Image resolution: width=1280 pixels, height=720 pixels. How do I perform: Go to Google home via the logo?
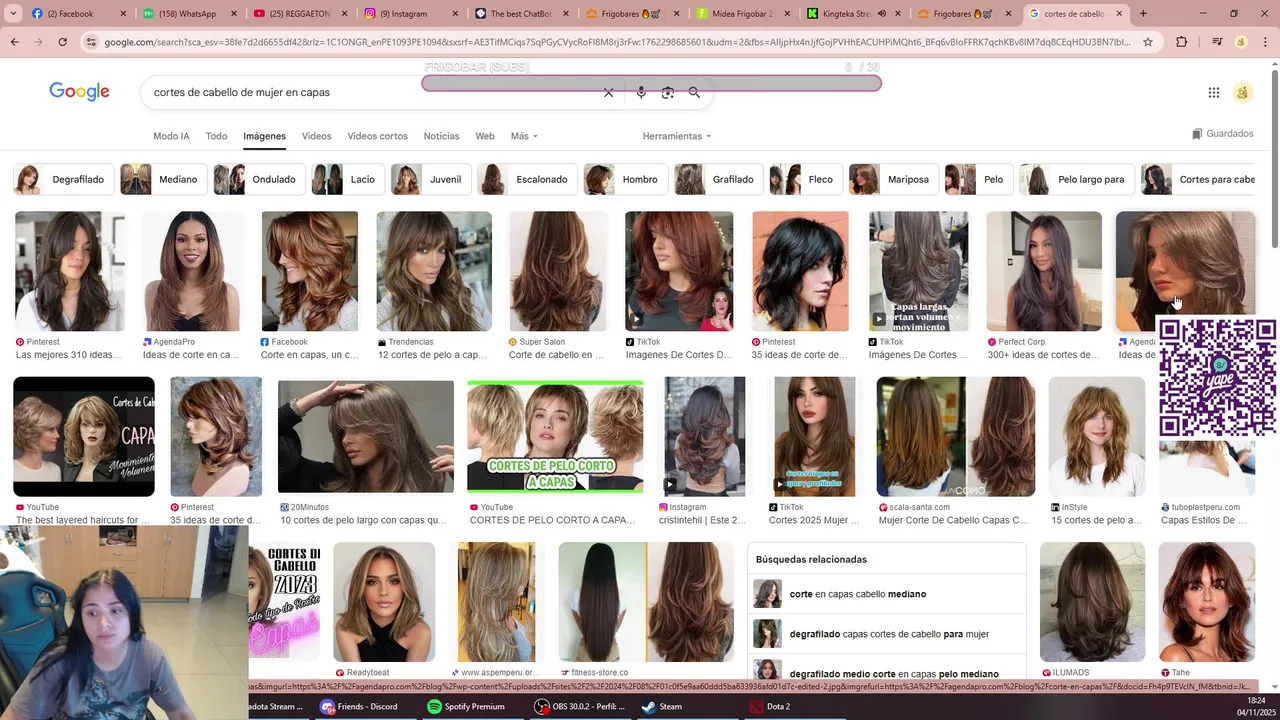[x=79, y=92]
